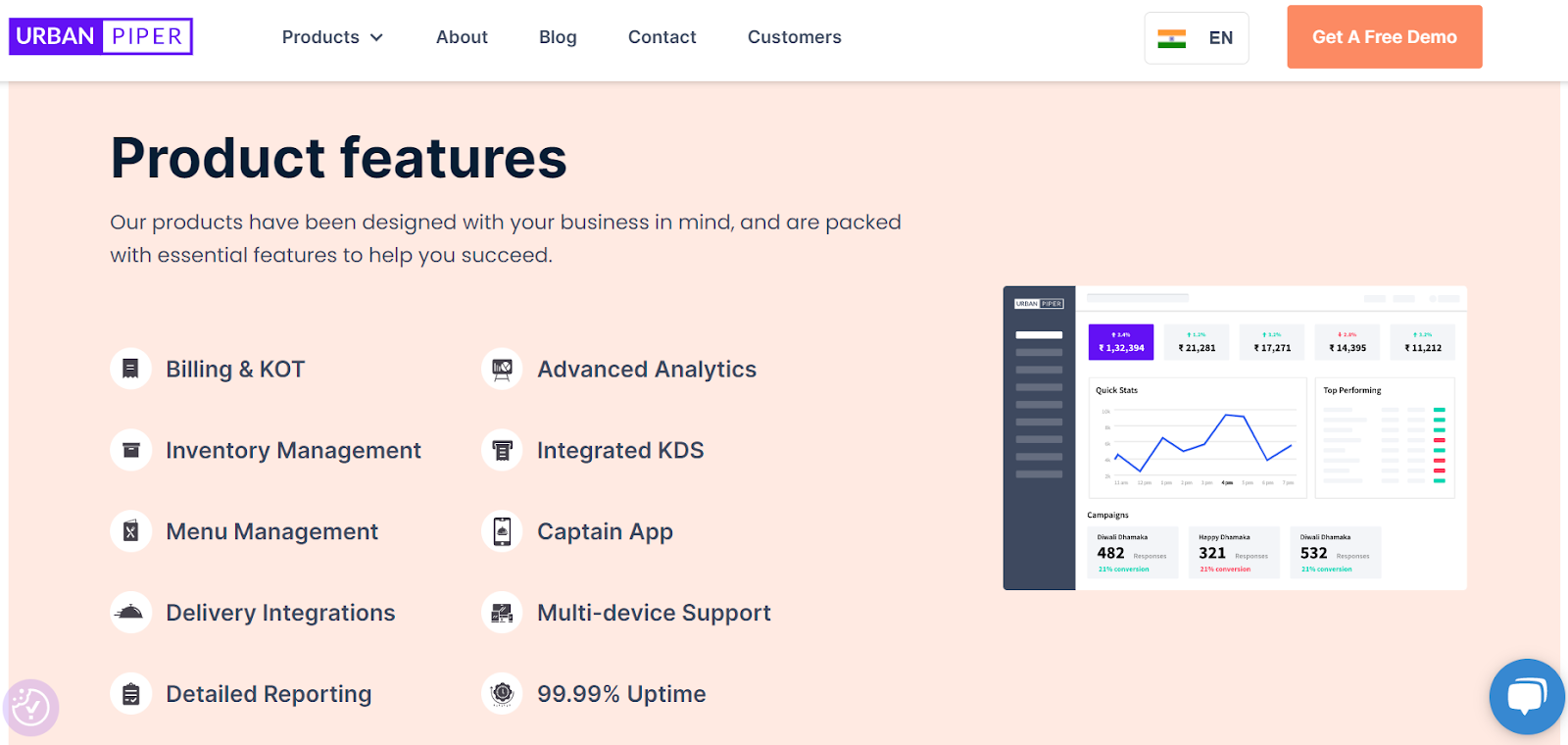Click the UrbanPiper logo
1568x745 pixels.
pos(101,36)
